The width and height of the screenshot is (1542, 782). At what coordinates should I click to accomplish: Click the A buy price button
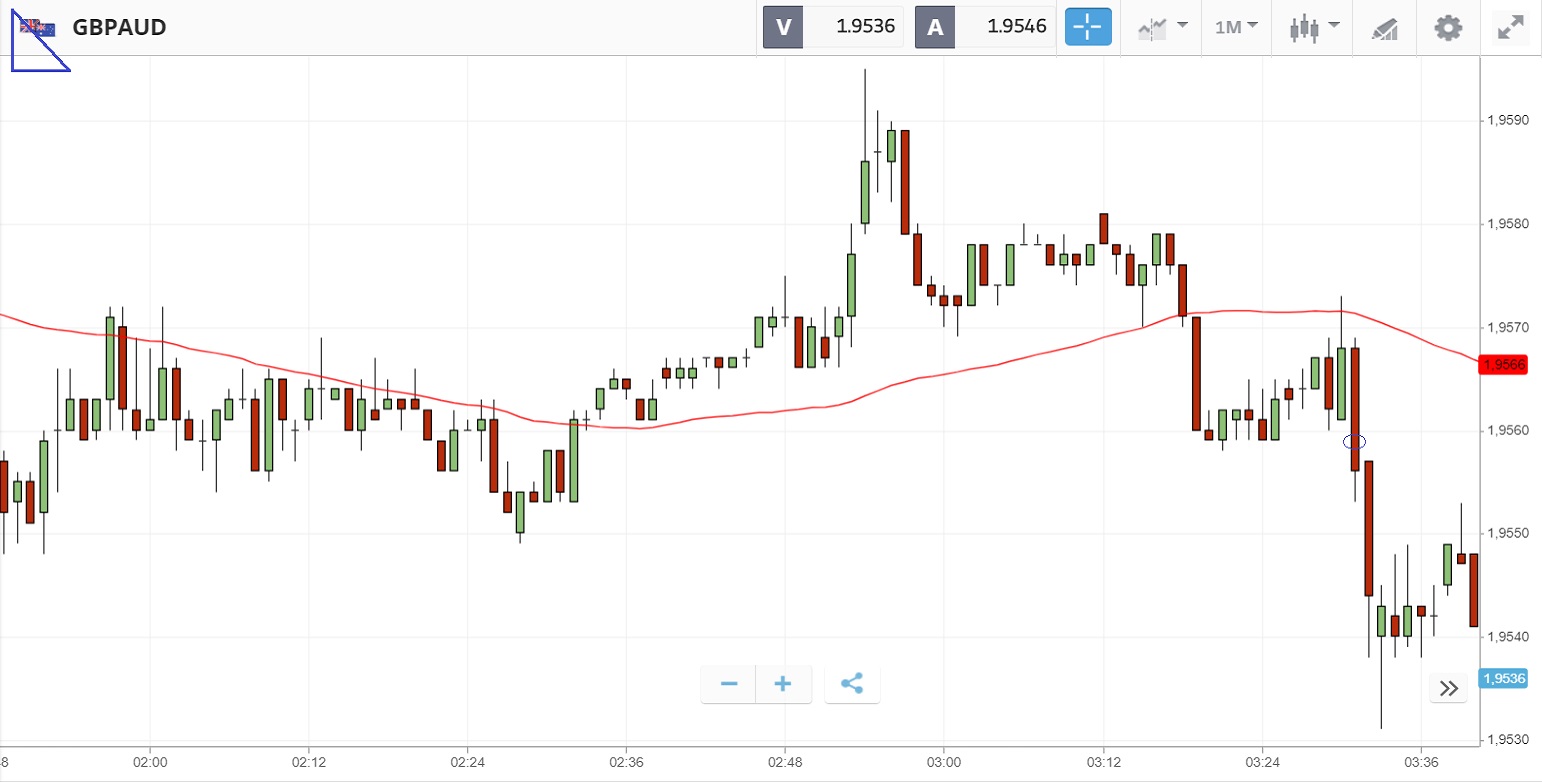pyautogui.click(x=985, y=27)
